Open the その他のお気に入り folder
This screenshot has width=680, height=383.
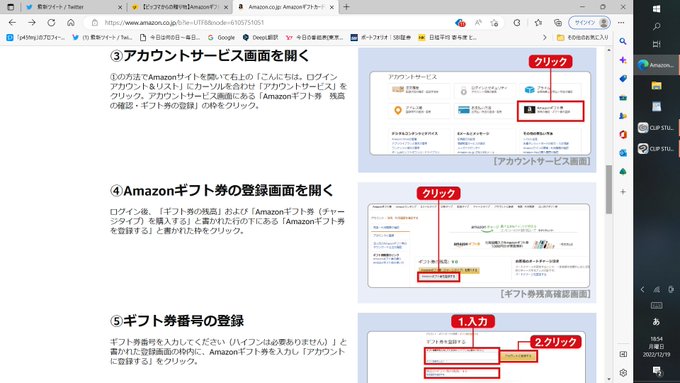tap(582, 38)
